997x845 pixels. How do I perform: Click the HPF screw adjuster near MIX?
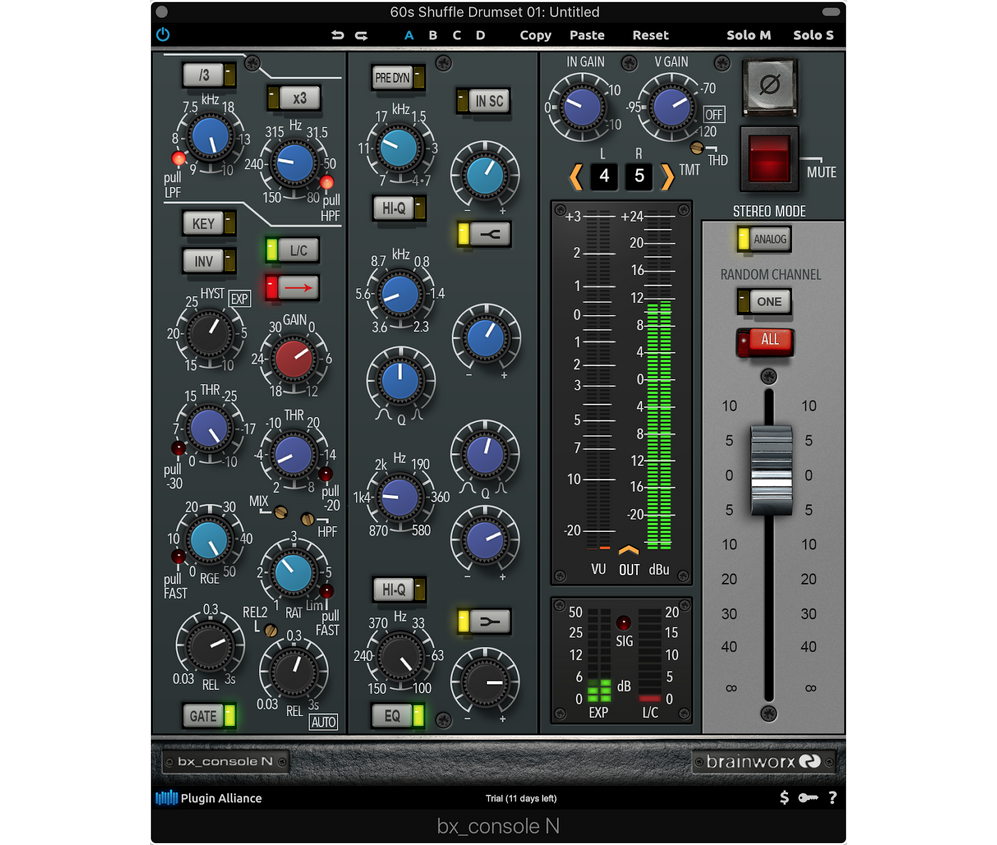tap(307, 519)
